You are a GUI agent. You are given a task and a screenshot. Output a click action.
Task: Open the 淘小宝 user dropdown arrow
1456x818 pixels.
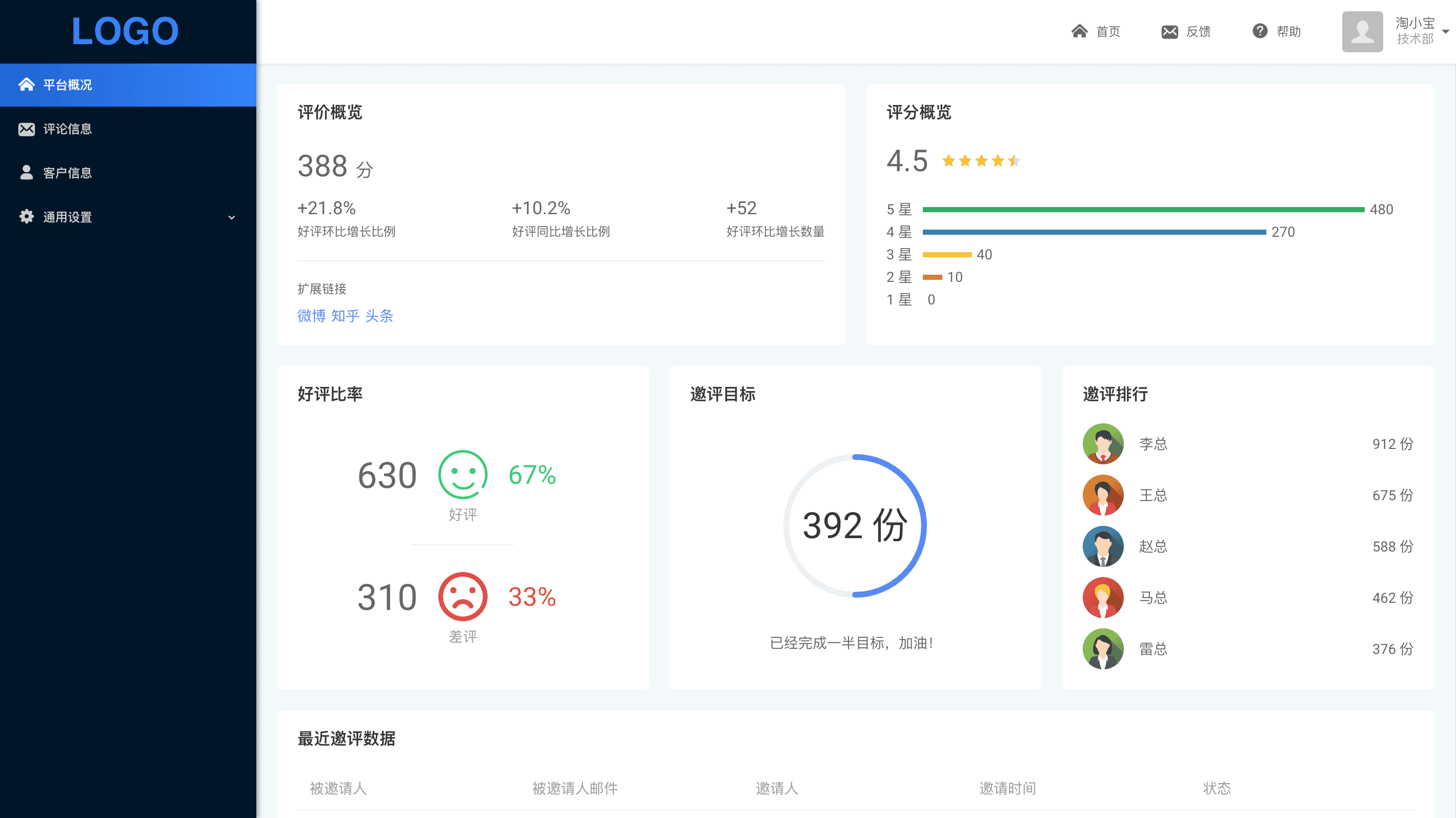pos(1445,32)
